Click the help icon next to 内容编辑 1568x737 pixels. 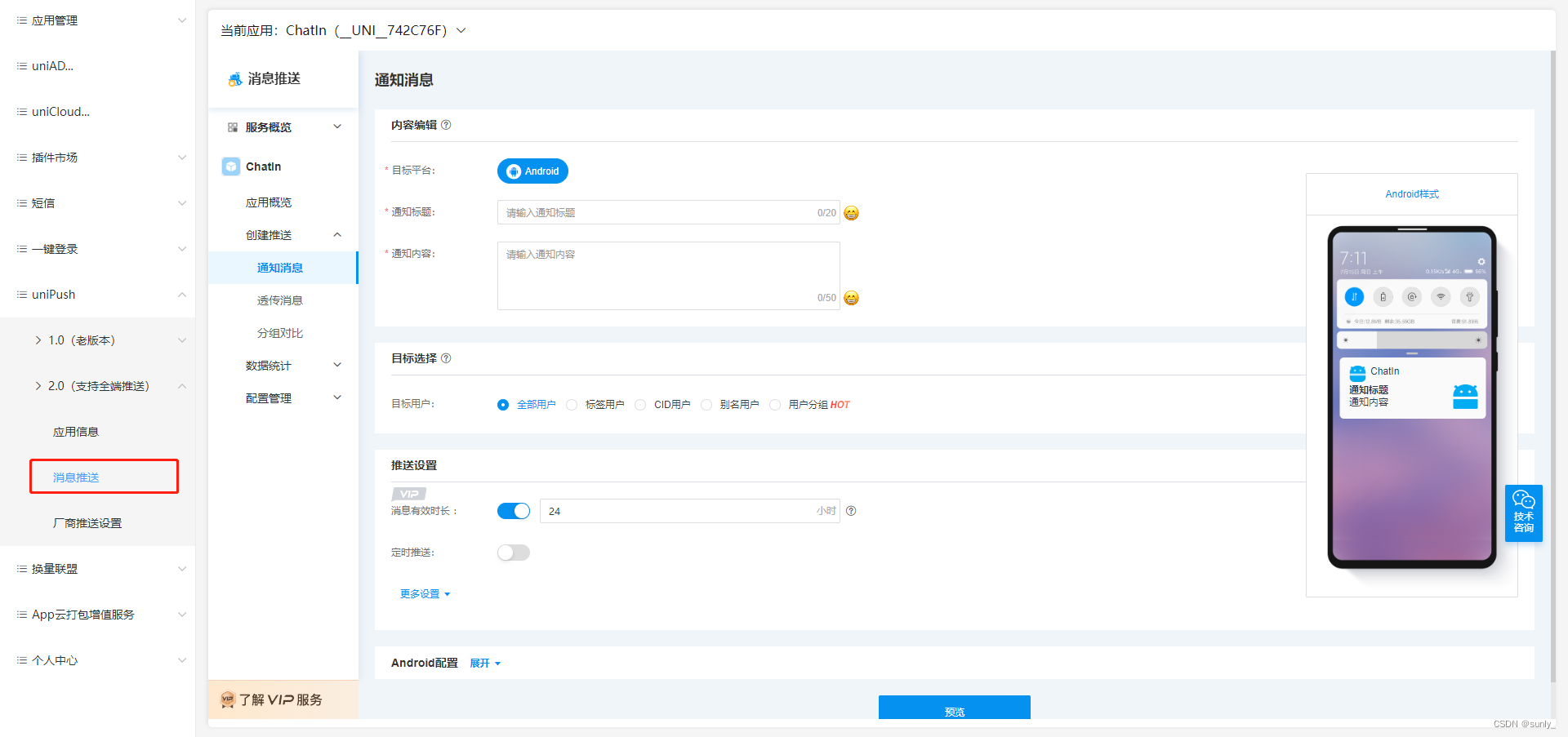[446, 125]
